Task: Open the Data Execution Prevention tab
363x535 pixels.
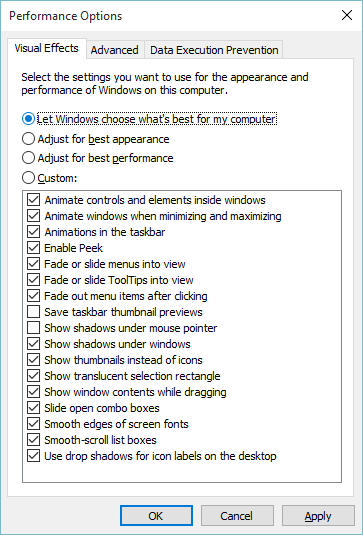Action: [x=214, y=50]
